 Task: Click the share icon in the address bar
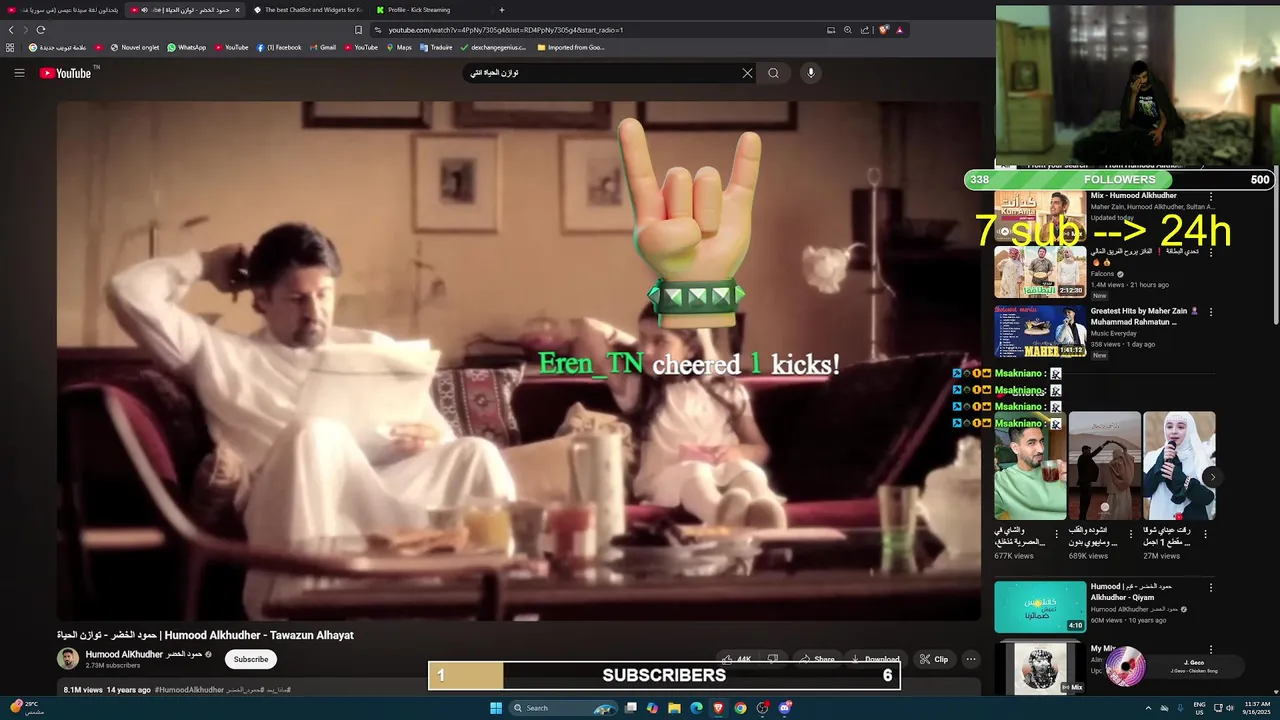[865, 30]
